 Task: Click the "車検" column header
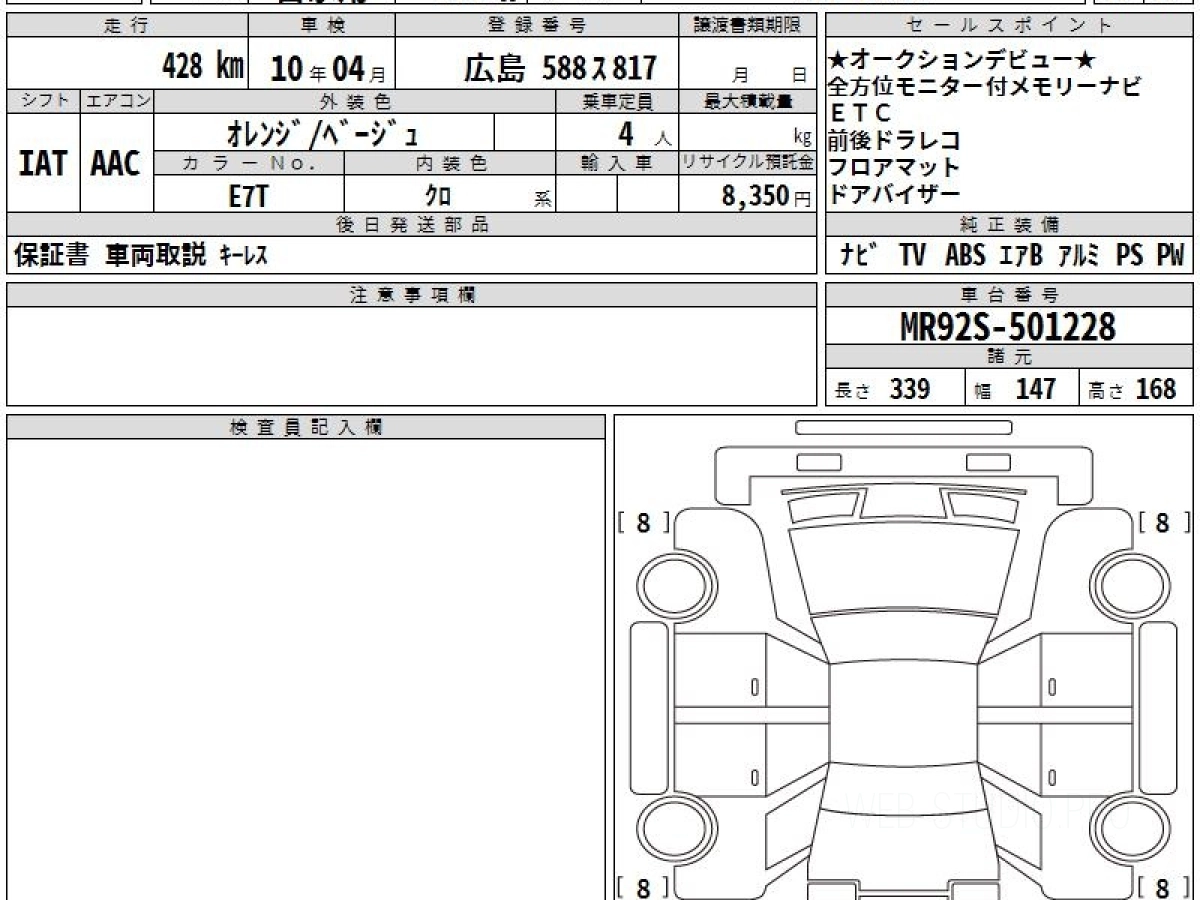(322, 26)
